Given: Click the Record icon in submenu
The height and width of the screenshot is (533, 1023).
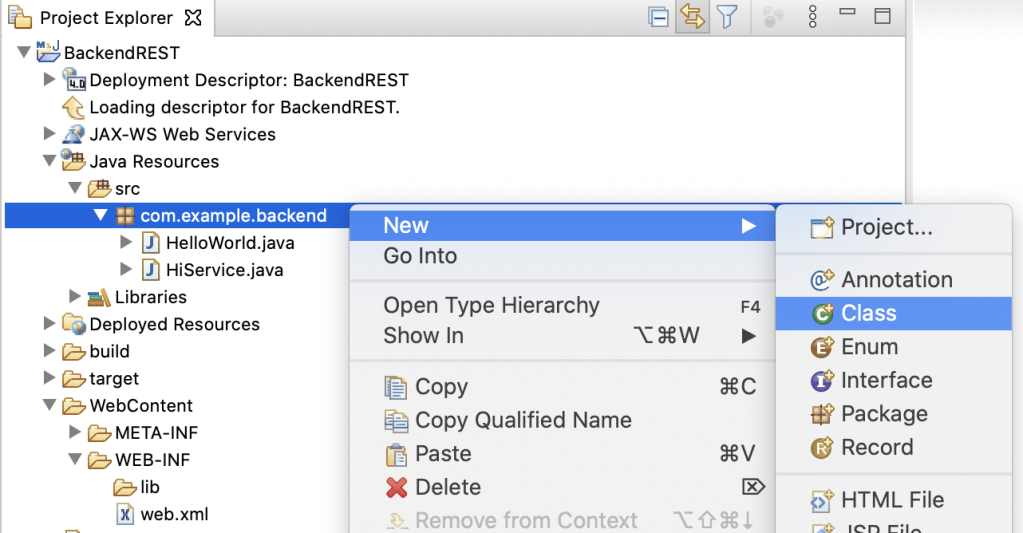Looking at the screenshot, I should pos(823,448).
